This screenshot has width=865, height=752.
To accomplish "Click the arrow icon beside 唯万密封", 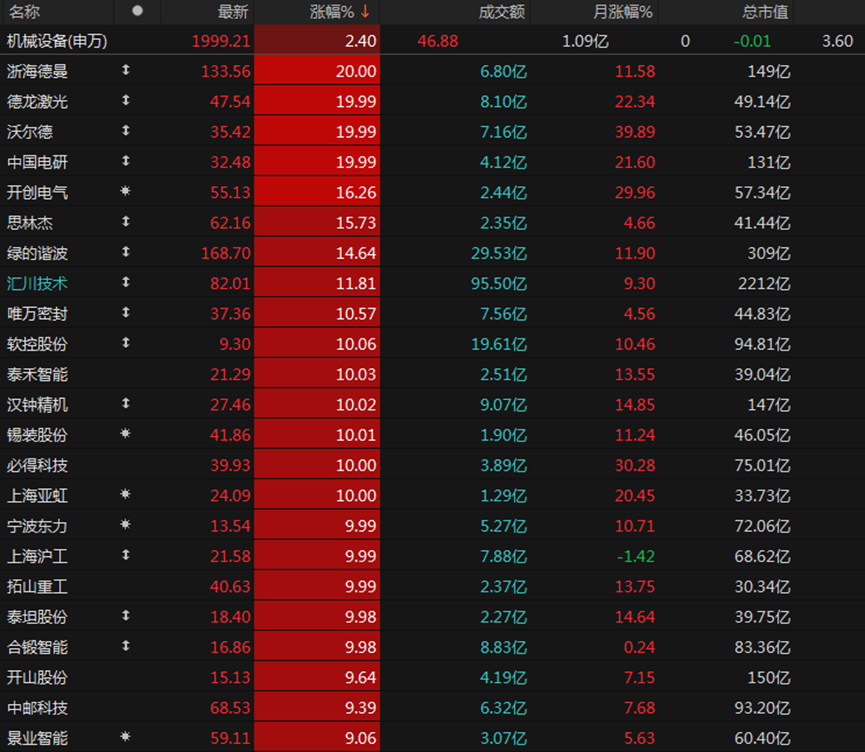I will pyautogui.click(x=126, y=313).
